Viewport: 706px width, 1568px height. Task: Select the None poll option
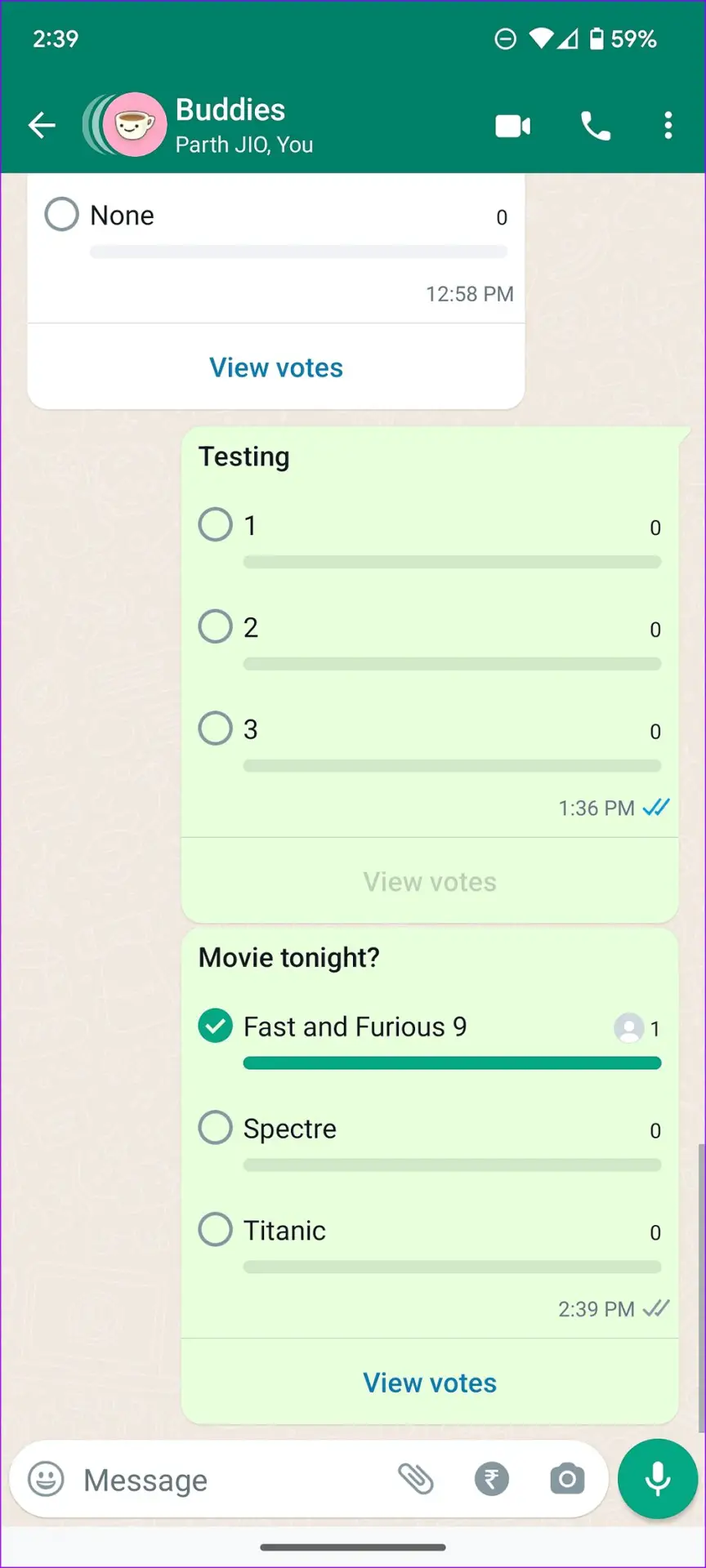coord(62,215)
